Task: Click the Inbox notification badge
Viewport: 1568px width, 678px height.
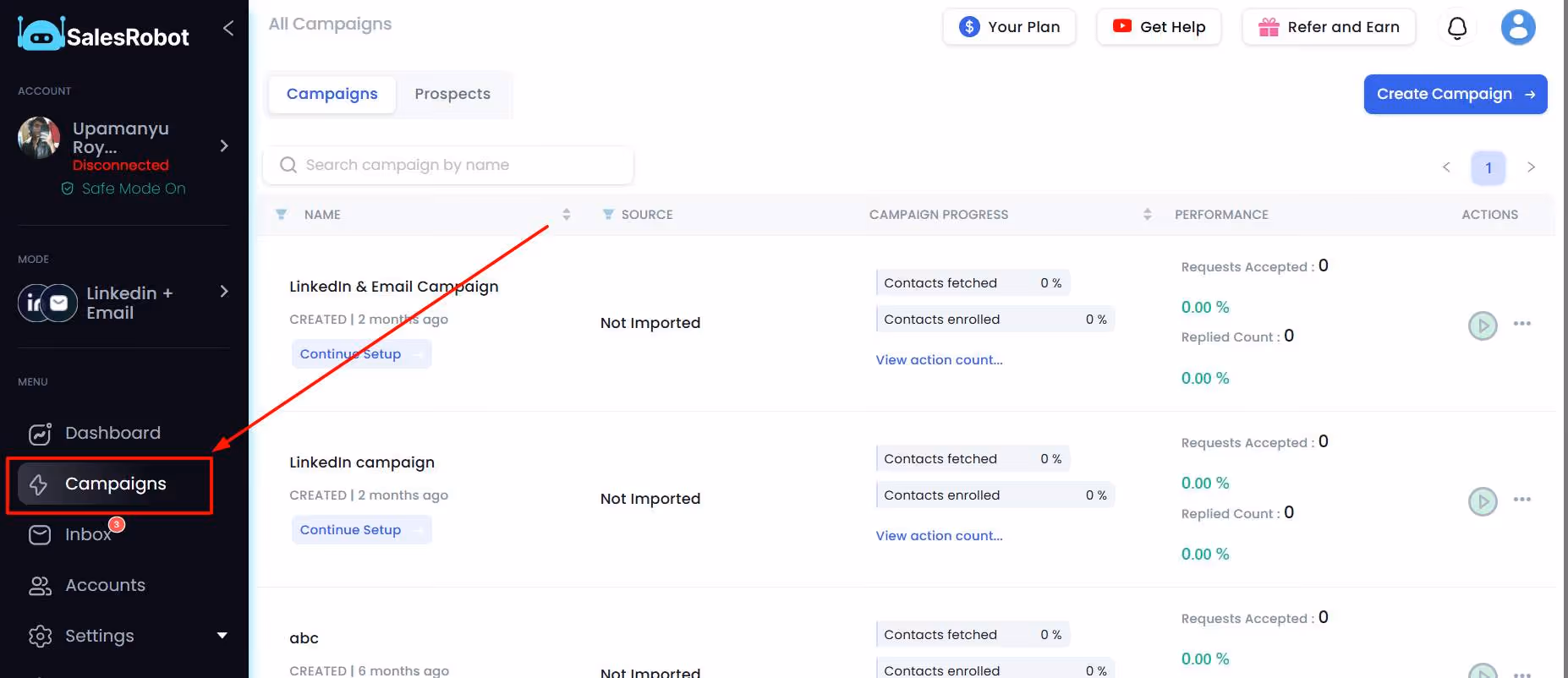Action: (117, 524)
